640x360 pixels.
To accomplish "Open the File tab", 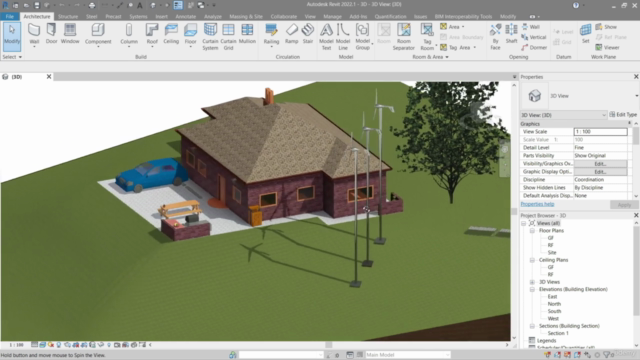I will [10, 16].
